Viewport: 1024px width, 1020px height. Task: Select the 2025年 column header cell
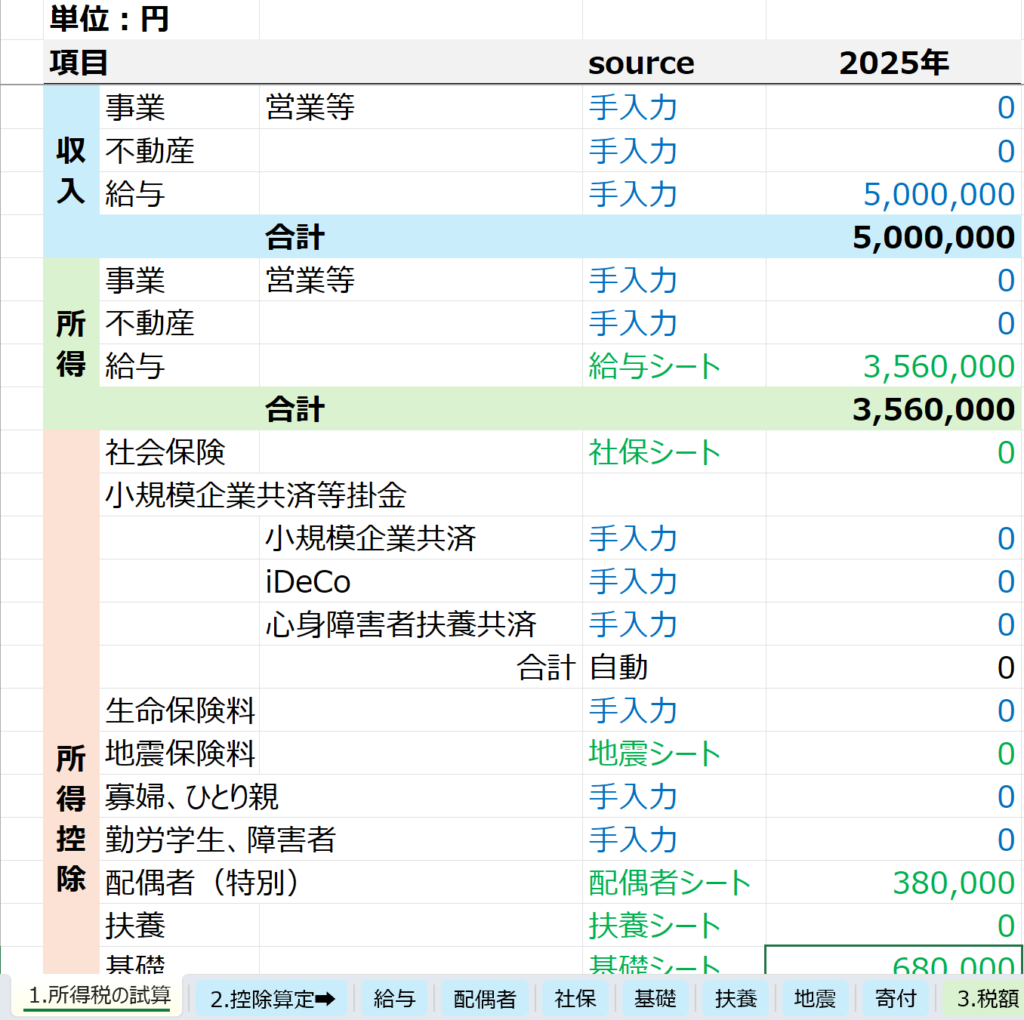894,63
